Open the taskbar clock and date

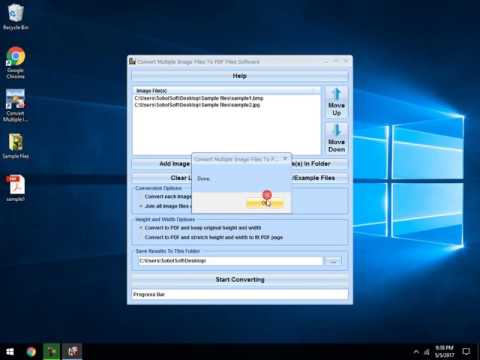(x=445, y=352)
